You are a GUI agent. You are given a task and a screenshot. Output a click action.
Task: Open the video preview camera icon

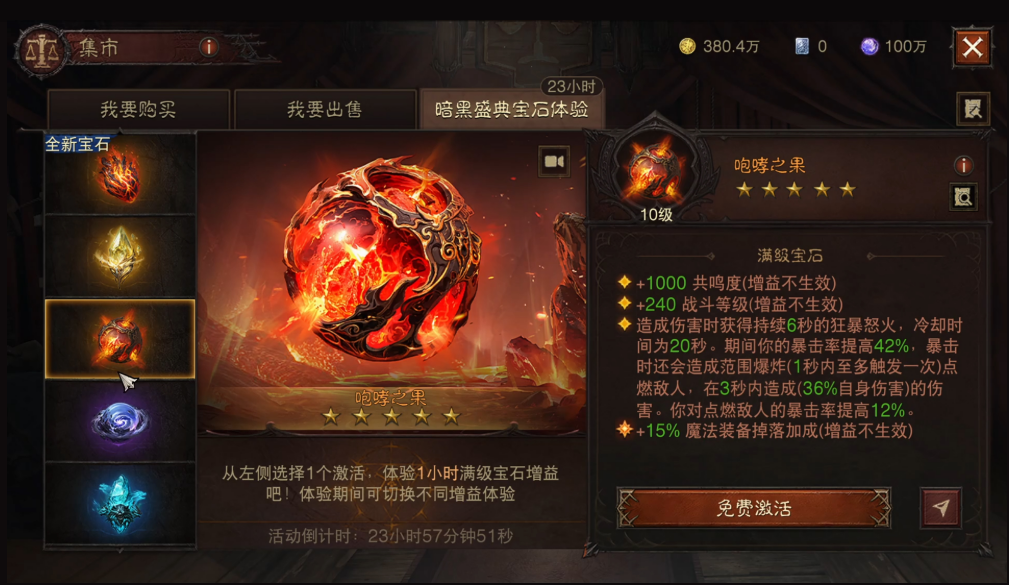[x=554, y=161]
